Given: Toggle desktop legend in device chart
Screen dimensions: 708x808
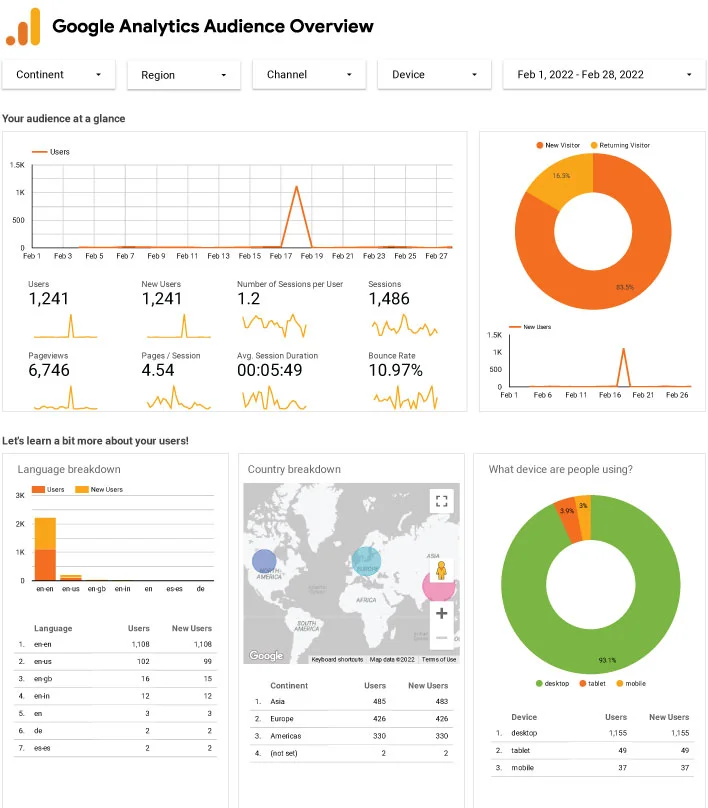Looking at the screenshot, I should 553,684.
